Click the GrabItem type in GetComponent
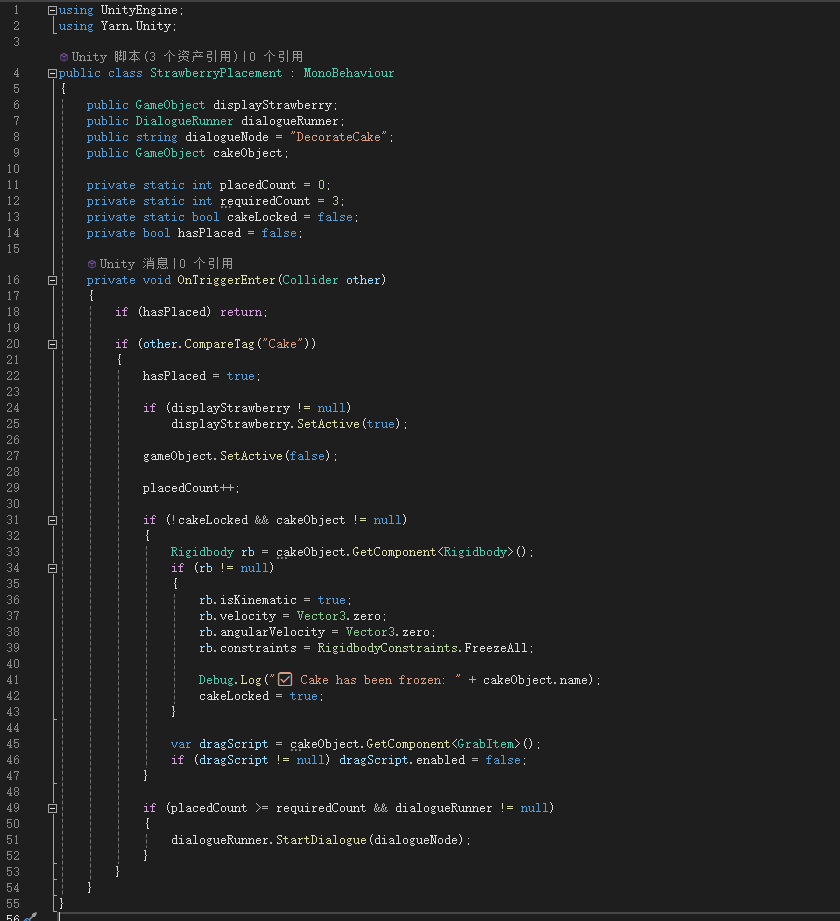Screen dimensions: 840x921 (x=488, y=744)
